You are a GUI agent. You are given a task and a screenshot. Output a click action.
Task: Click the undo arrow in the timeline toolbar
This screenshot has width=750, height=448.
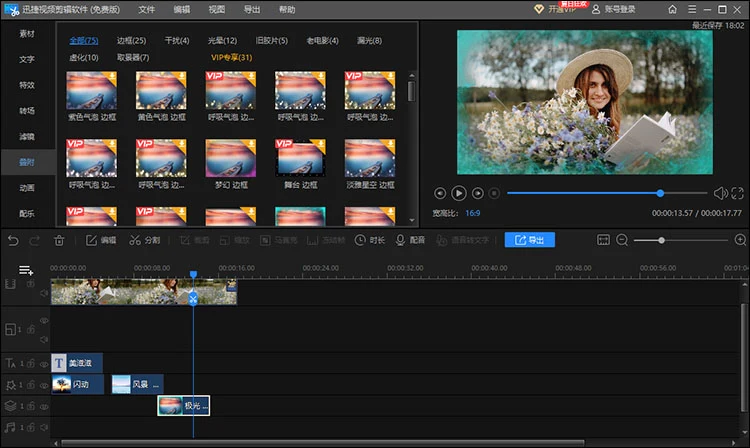click(13, 240)
